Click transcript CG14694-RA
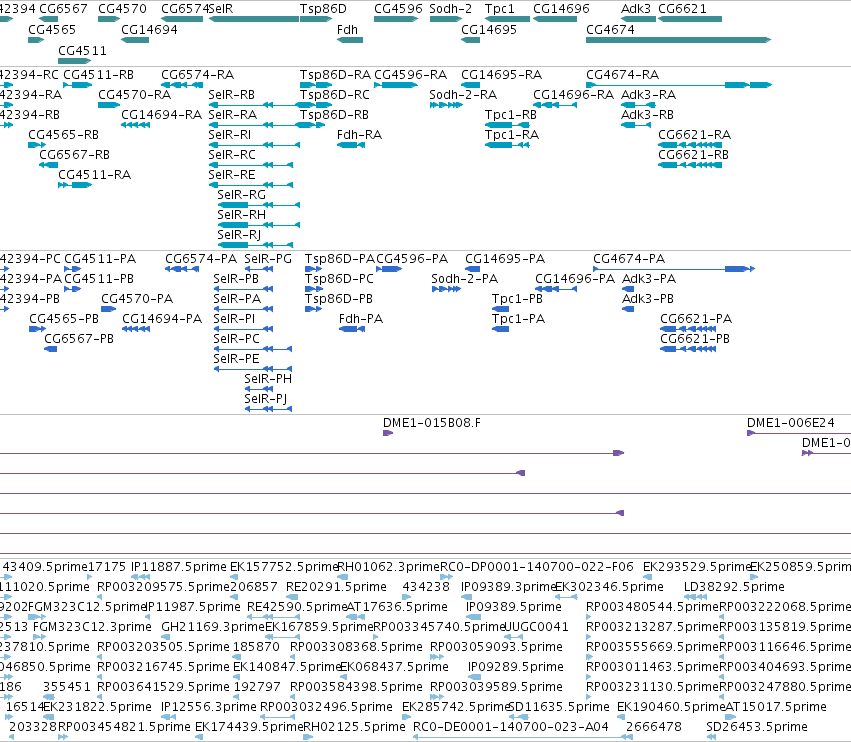This screenshot has height=742, width=851. (x=135, y=125)
